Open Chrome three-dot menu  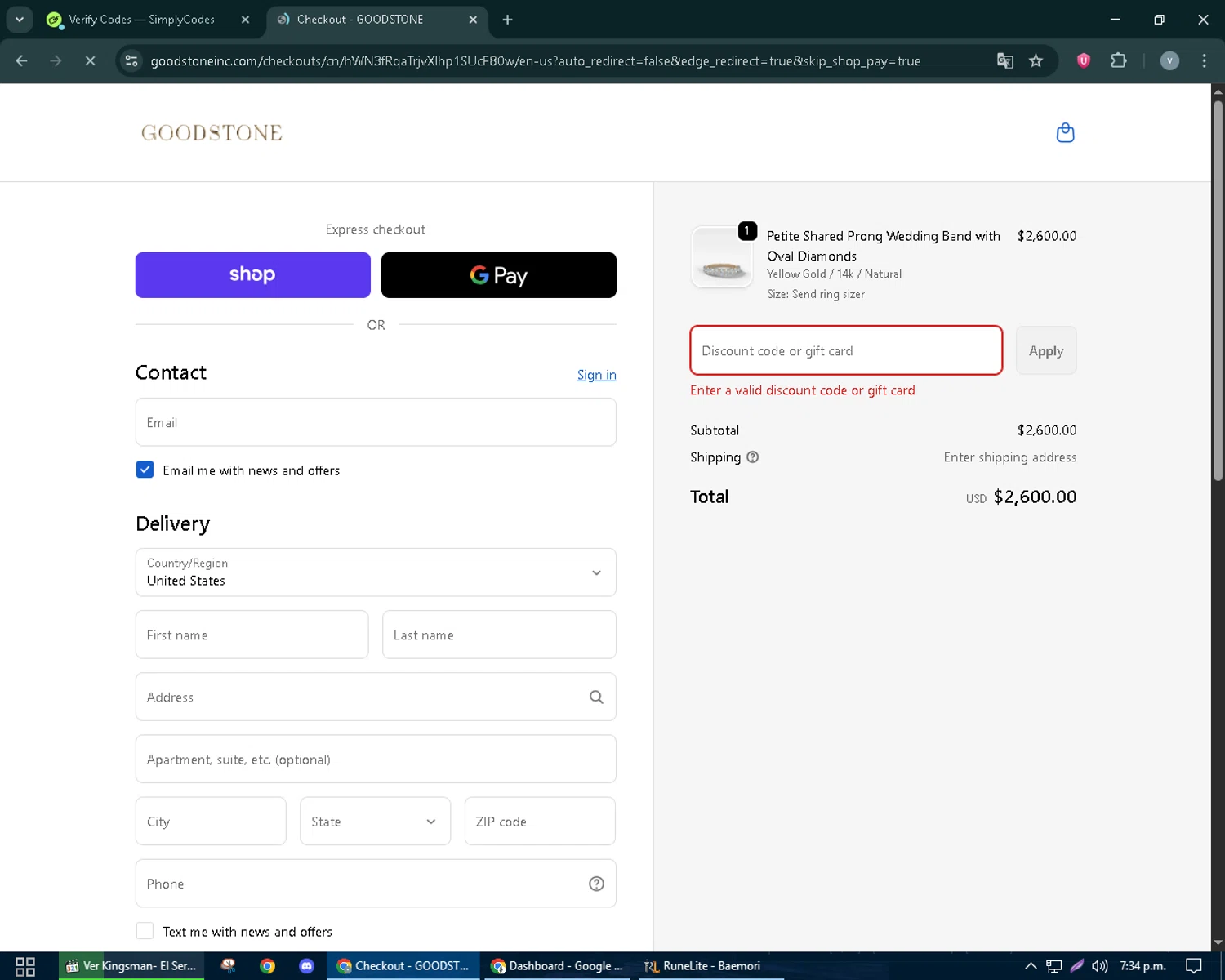click(x=1204, y=60)
